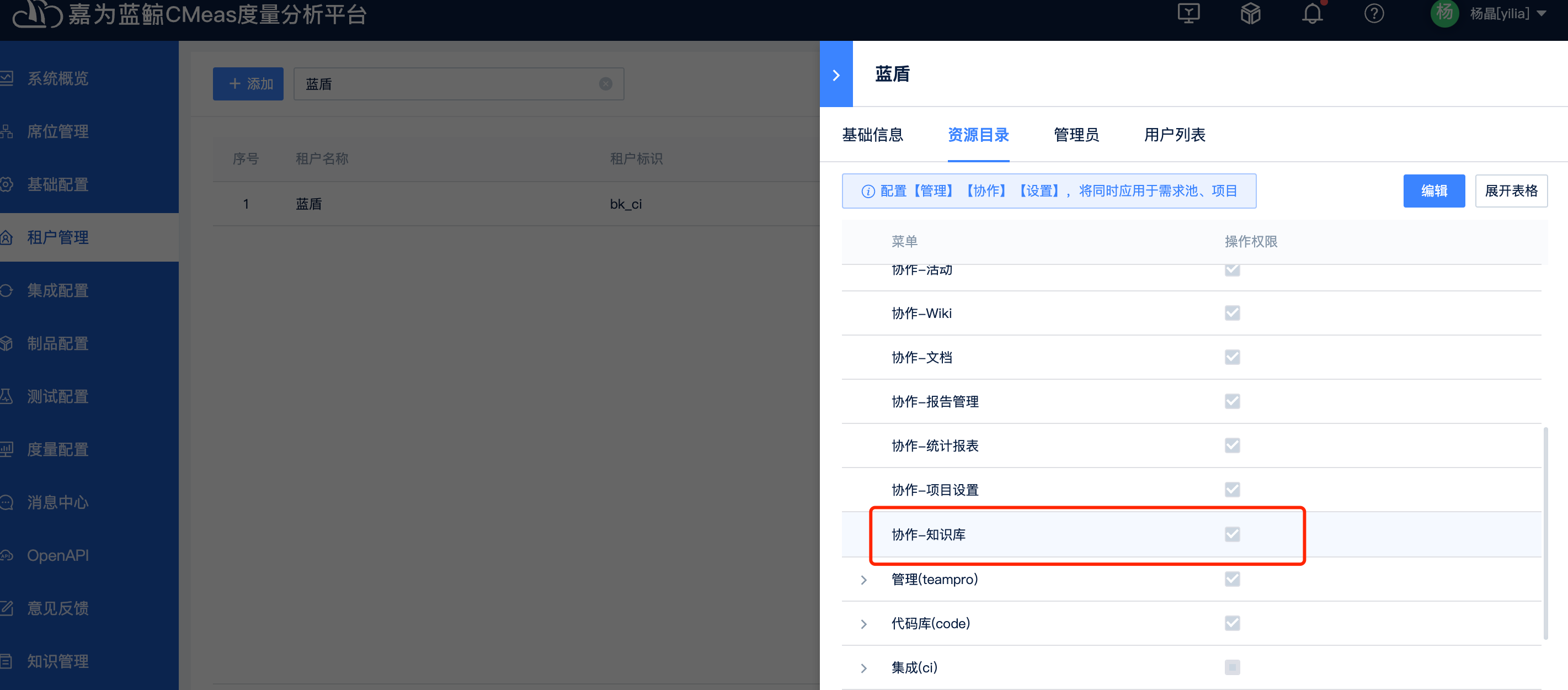Toggle 集成(ci) permission checkbox
Viewport: 1568px width, 690px height.
1232,667
